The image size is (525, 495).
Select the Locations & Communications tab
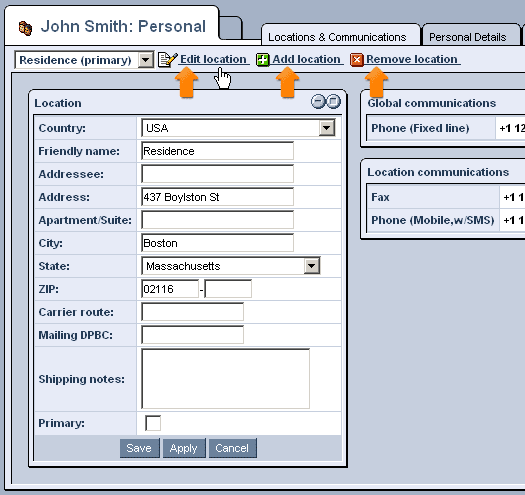pos(337,37)
